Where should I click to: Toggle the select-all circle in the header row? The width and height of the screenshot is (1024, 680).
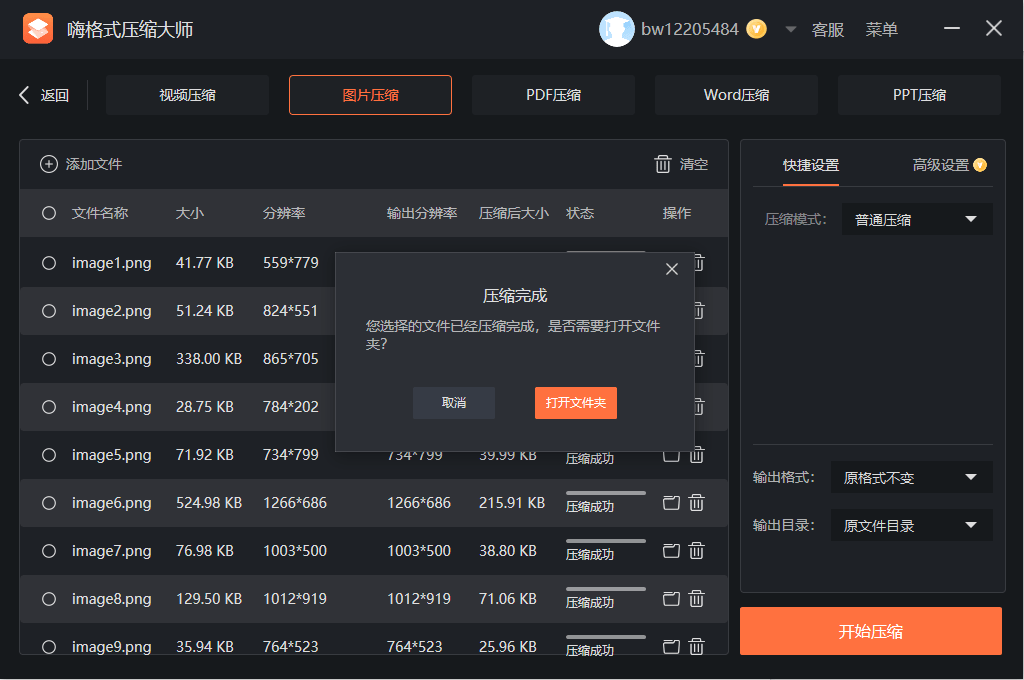tap(48, 213)
